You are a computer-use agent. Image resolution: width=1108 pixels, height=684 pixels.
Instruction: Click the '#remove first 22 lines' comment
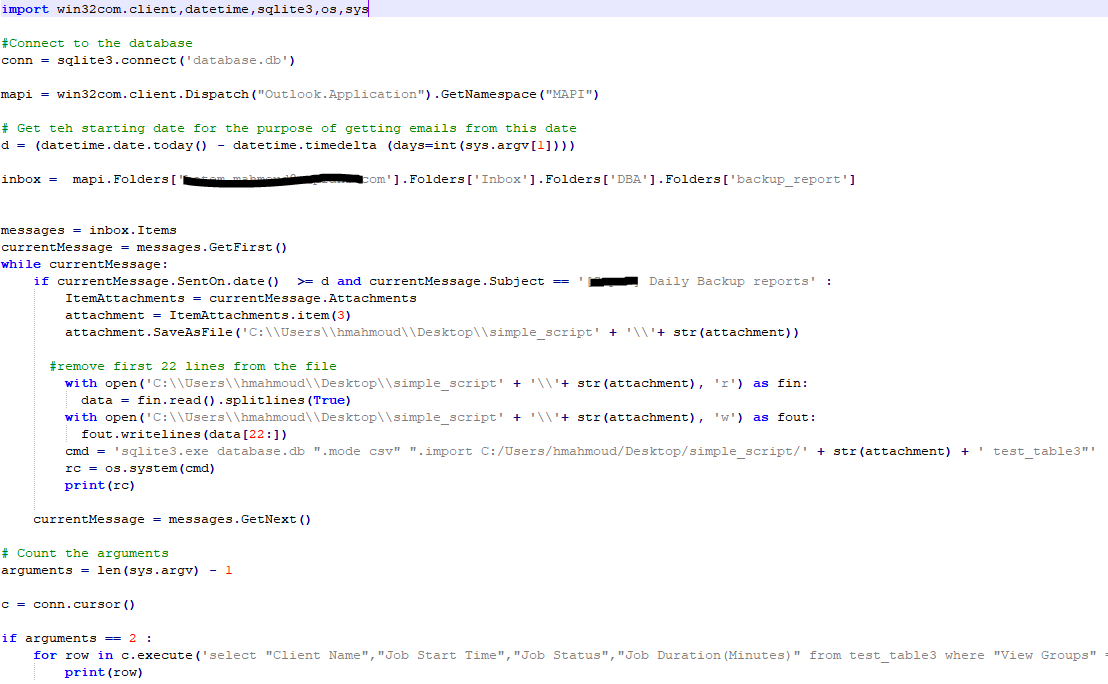click(193, 365)
